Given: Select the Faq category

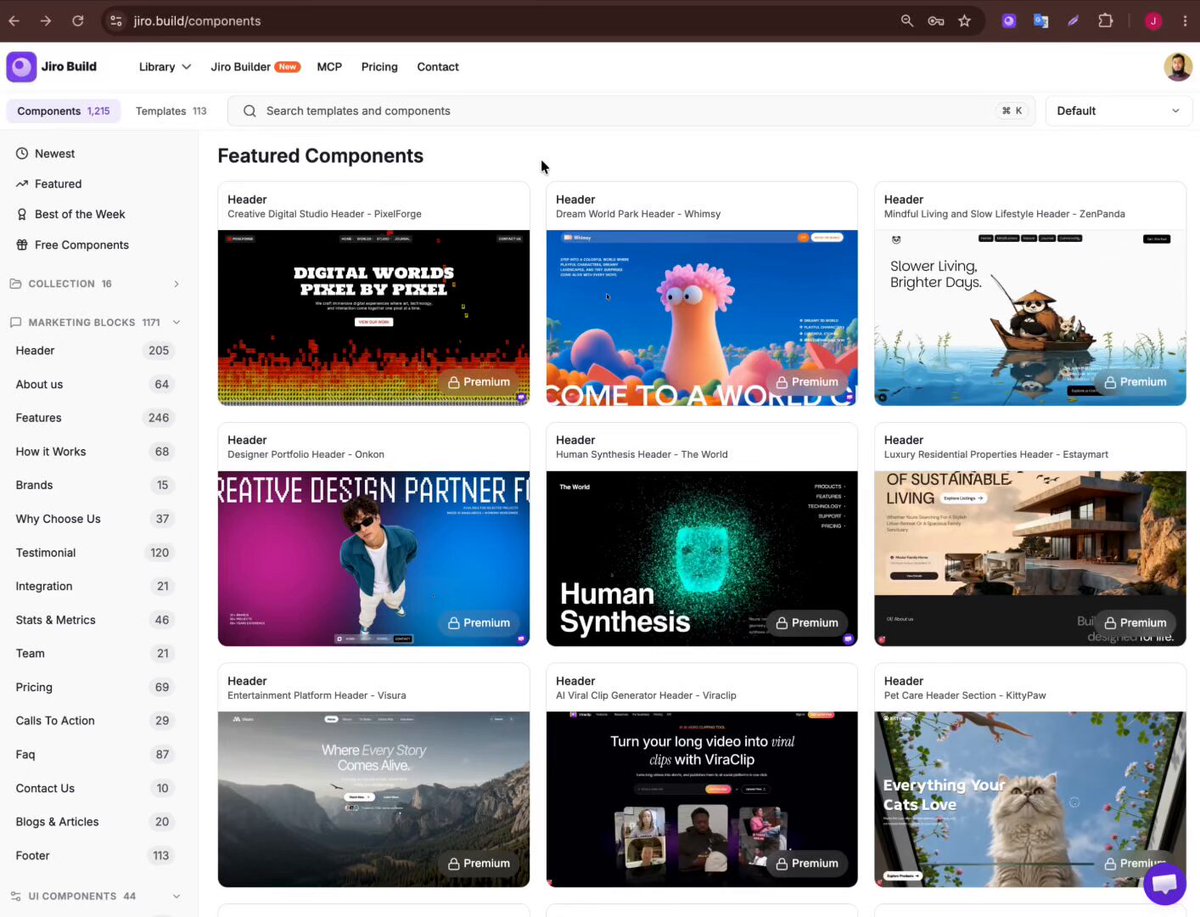Looking at the screenshot, I should (95, 755).
